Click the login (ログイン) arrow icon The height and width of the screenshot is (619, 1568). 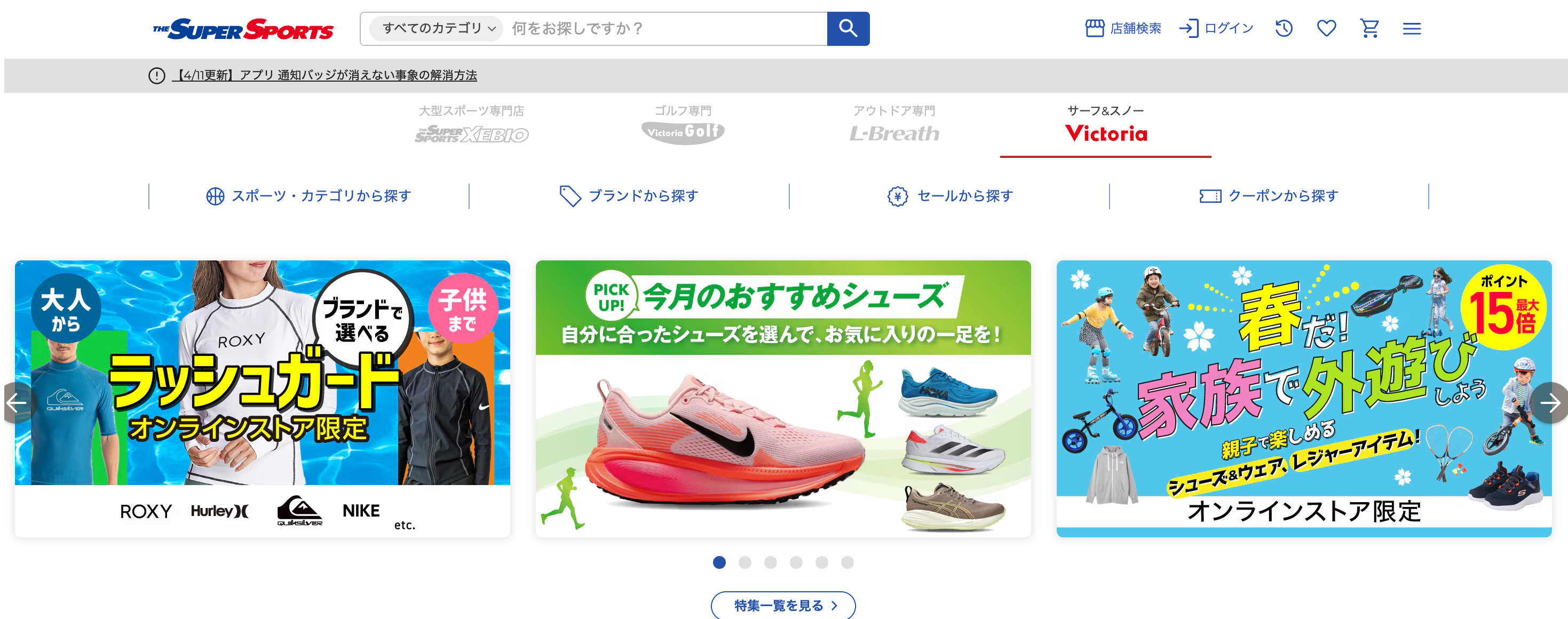point(1188,28)
